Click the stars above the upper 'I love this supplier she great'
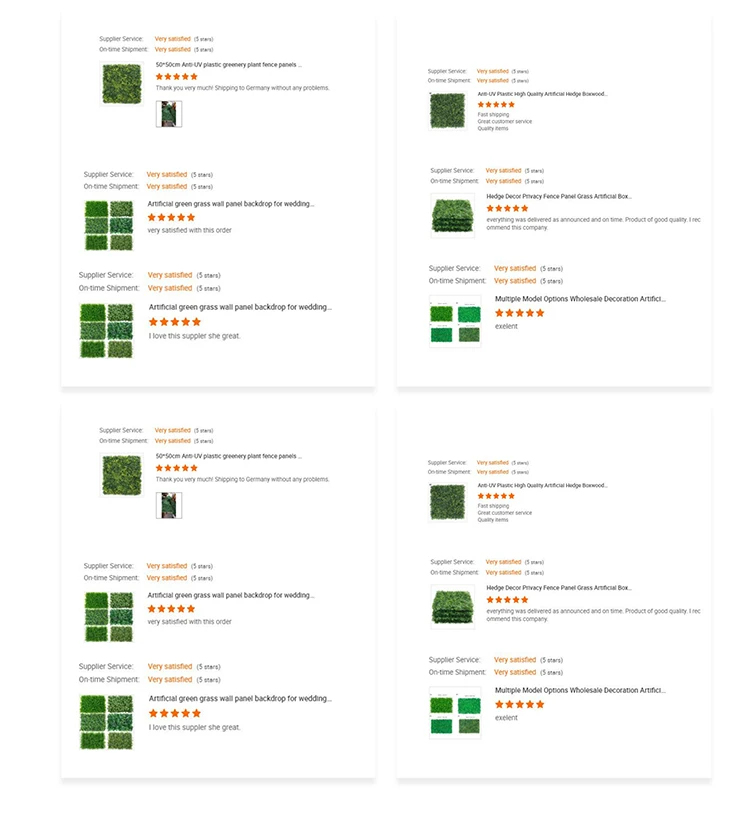The image size is (750, 824). click(174, 322)
